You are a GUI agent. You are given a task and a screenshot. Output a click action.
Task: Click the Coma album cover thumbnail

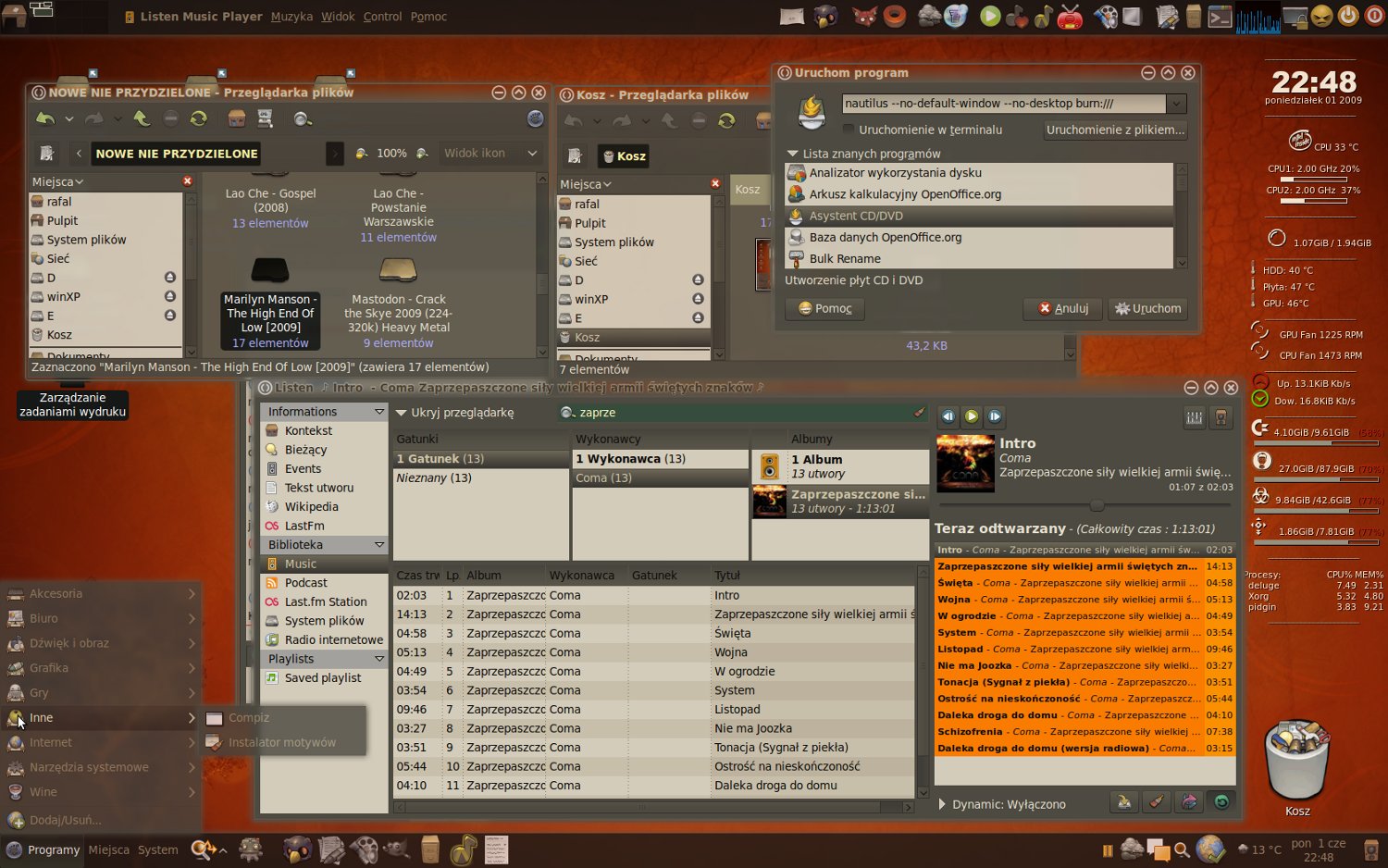click(965, 463)
